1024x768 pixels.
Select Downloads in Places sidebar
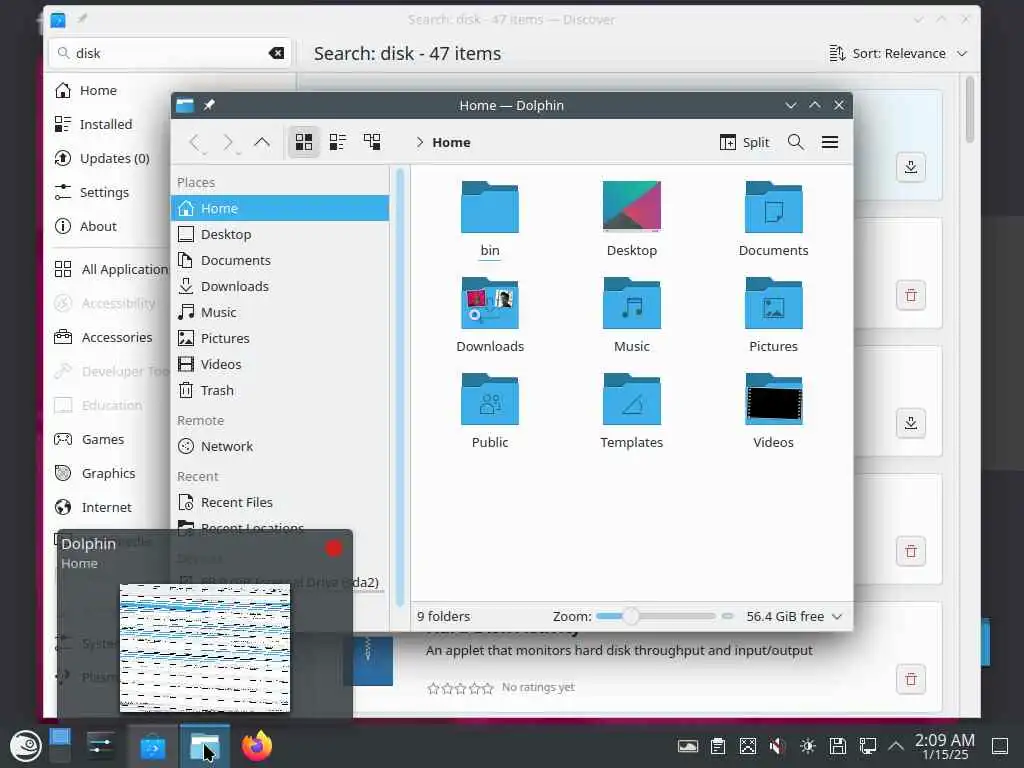click(x=280, y=286)
